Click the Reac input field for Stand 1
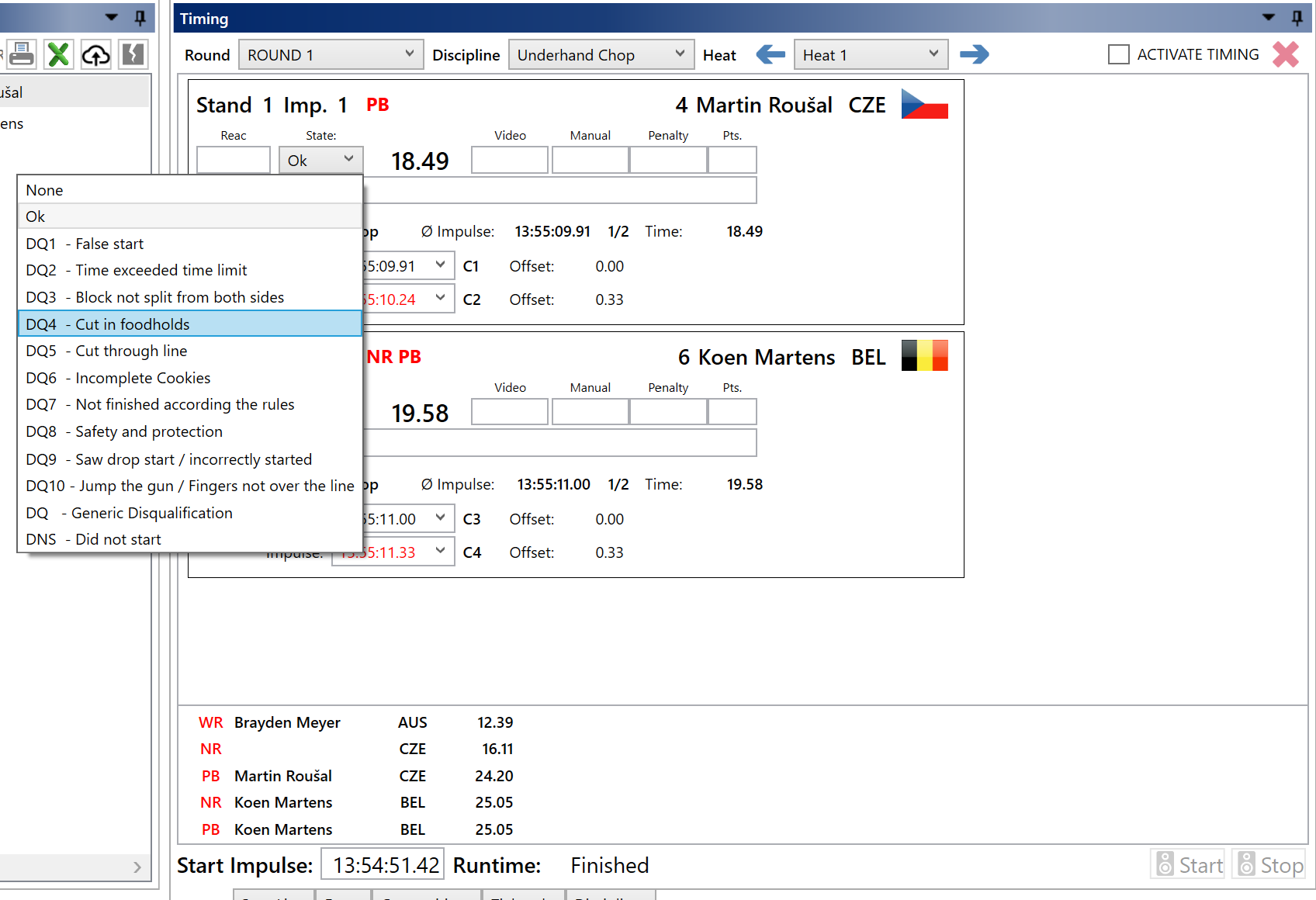The image size is (1316, 900). click(233, 160)
